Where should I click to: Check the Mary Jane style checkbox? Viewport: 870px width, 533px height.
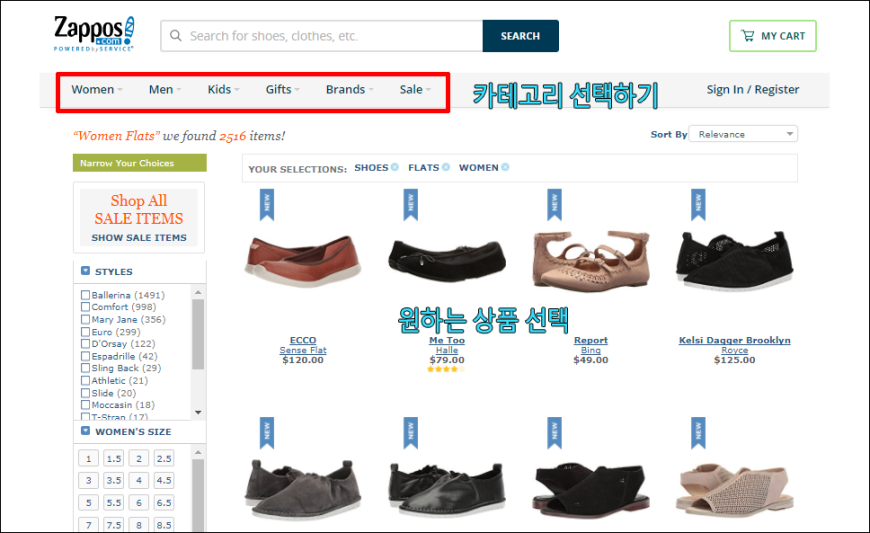click(x=85, y=319)
